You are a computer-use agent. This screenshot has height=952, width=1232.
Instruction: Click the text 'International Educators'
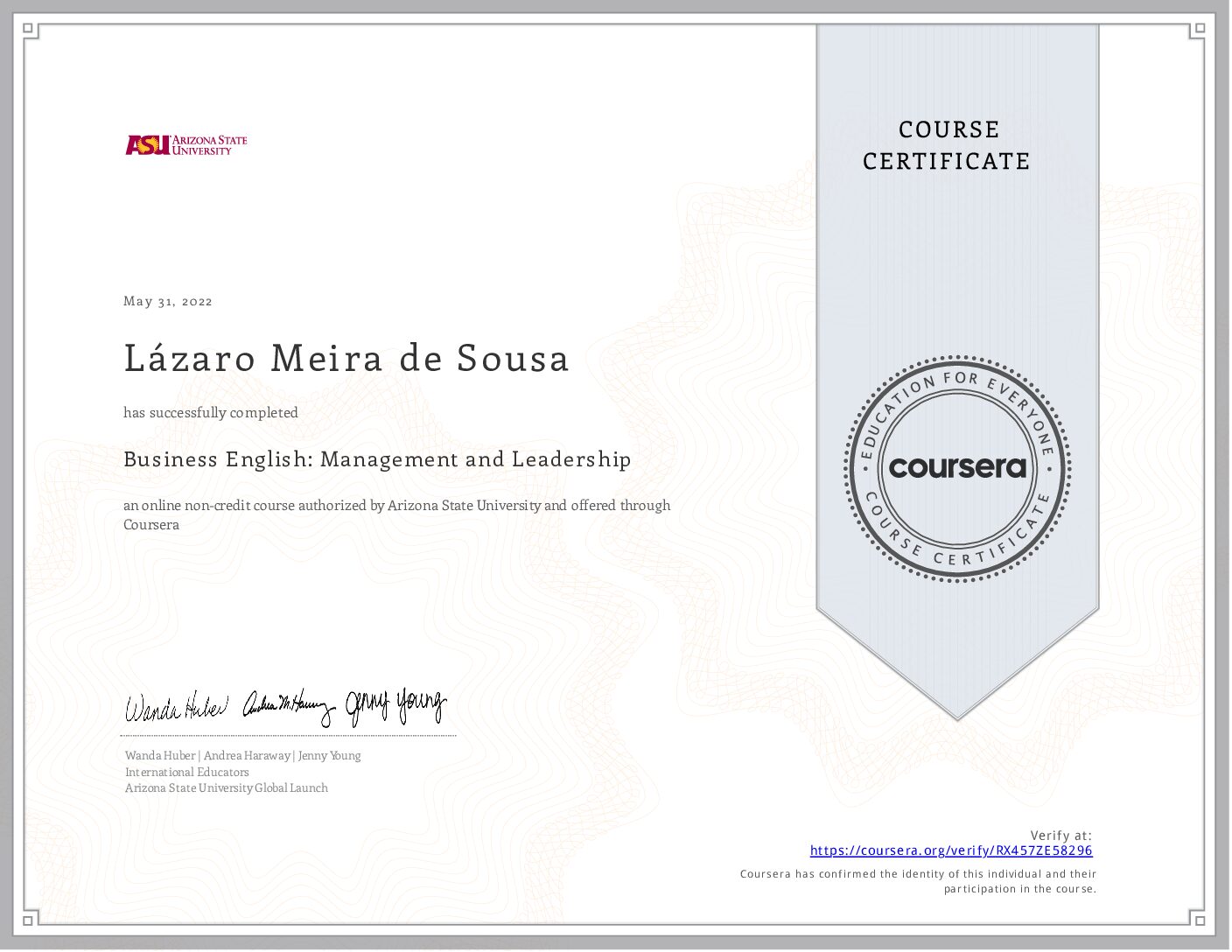(x=187, y=773)
